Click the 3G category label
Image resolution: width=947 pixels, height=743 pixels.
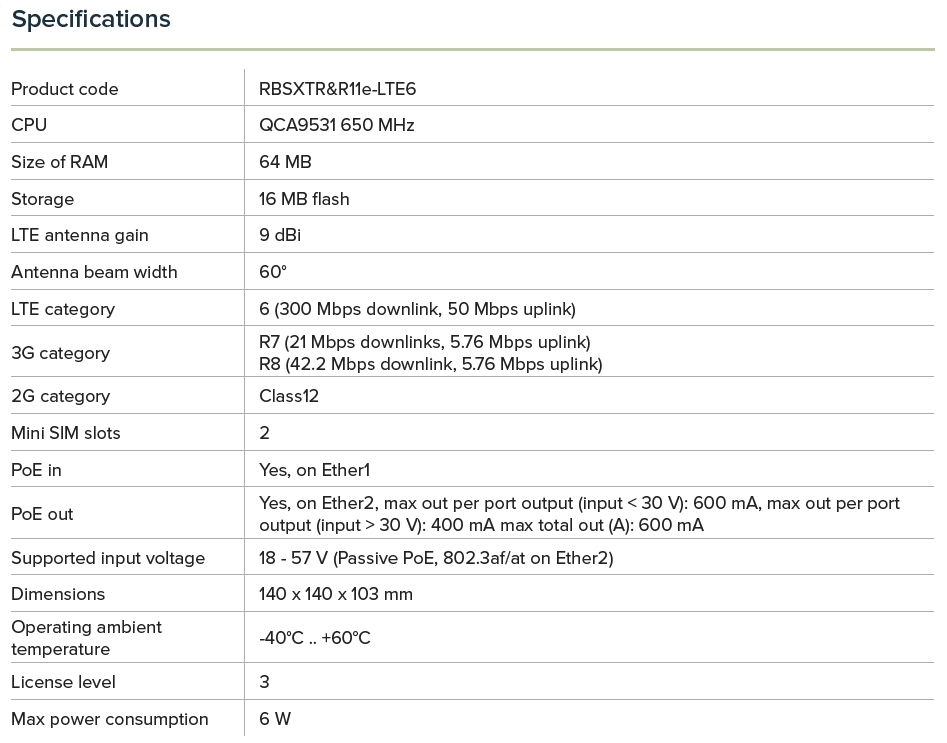(x=60, y=353)
